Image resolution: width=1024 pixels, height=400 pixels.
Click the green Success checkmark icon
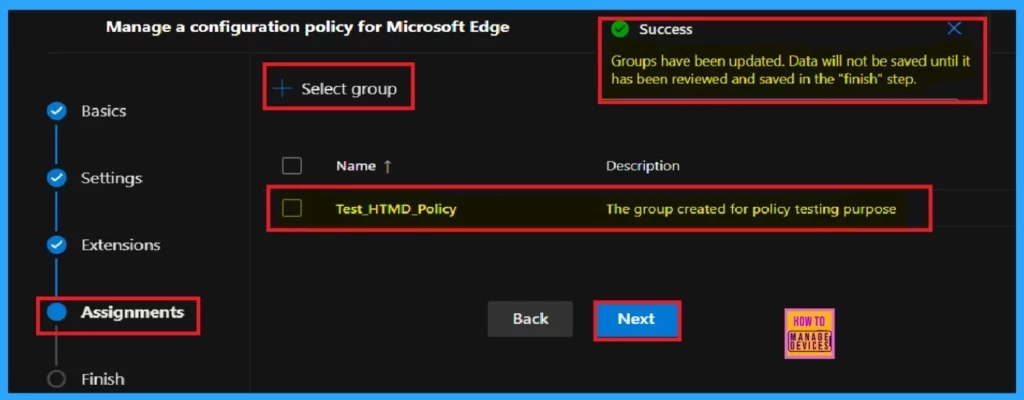click(x=620, y=29)
